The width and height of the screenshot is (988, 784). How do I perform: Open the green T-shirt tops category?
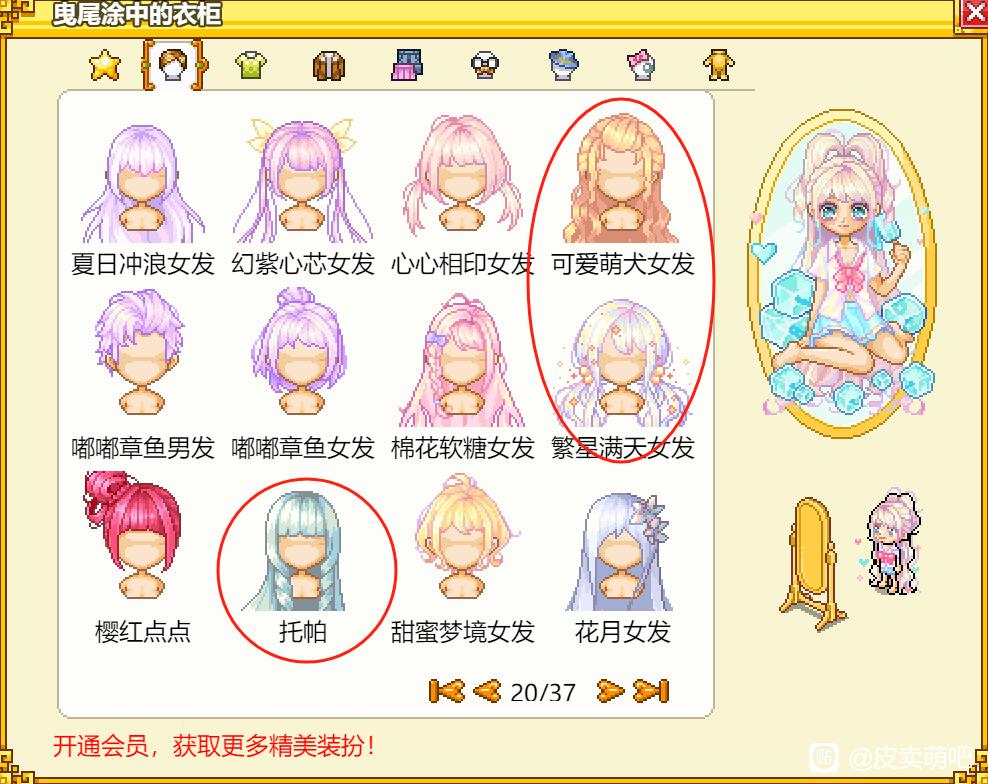251,65
